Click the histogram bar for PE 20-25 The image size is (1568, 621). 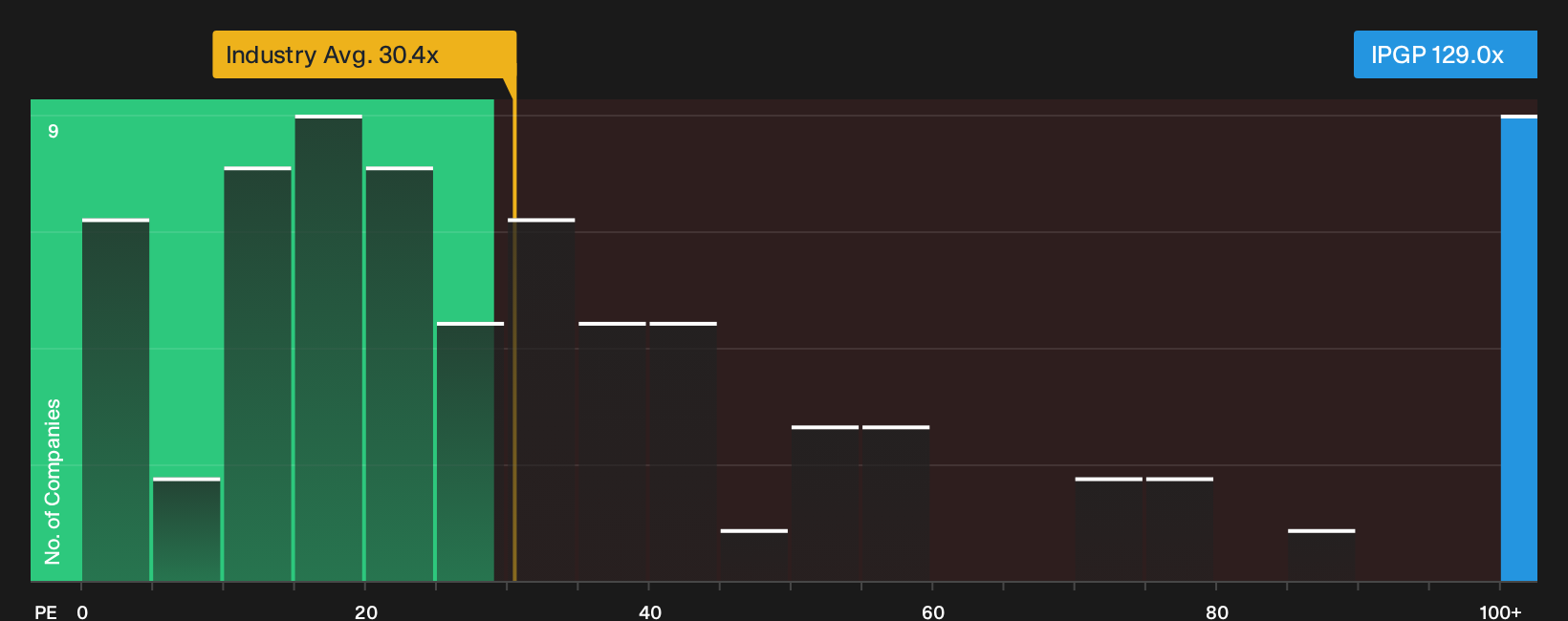[x=400, y=374]
